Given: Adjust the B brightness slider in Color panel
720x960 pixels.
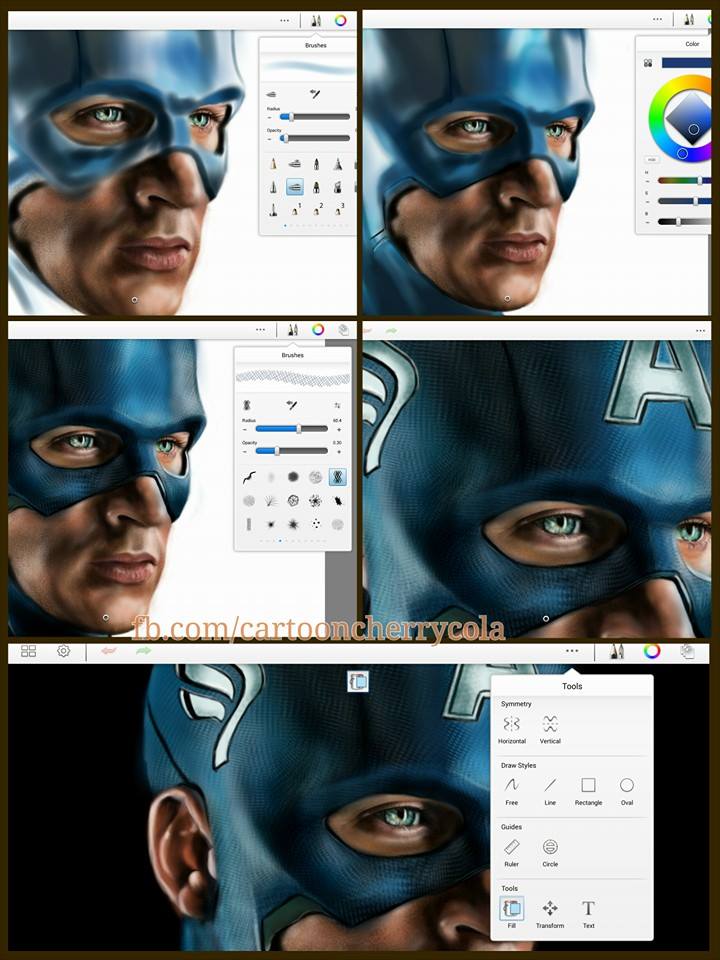Looking at the screenshot, I should click(684, 222).
